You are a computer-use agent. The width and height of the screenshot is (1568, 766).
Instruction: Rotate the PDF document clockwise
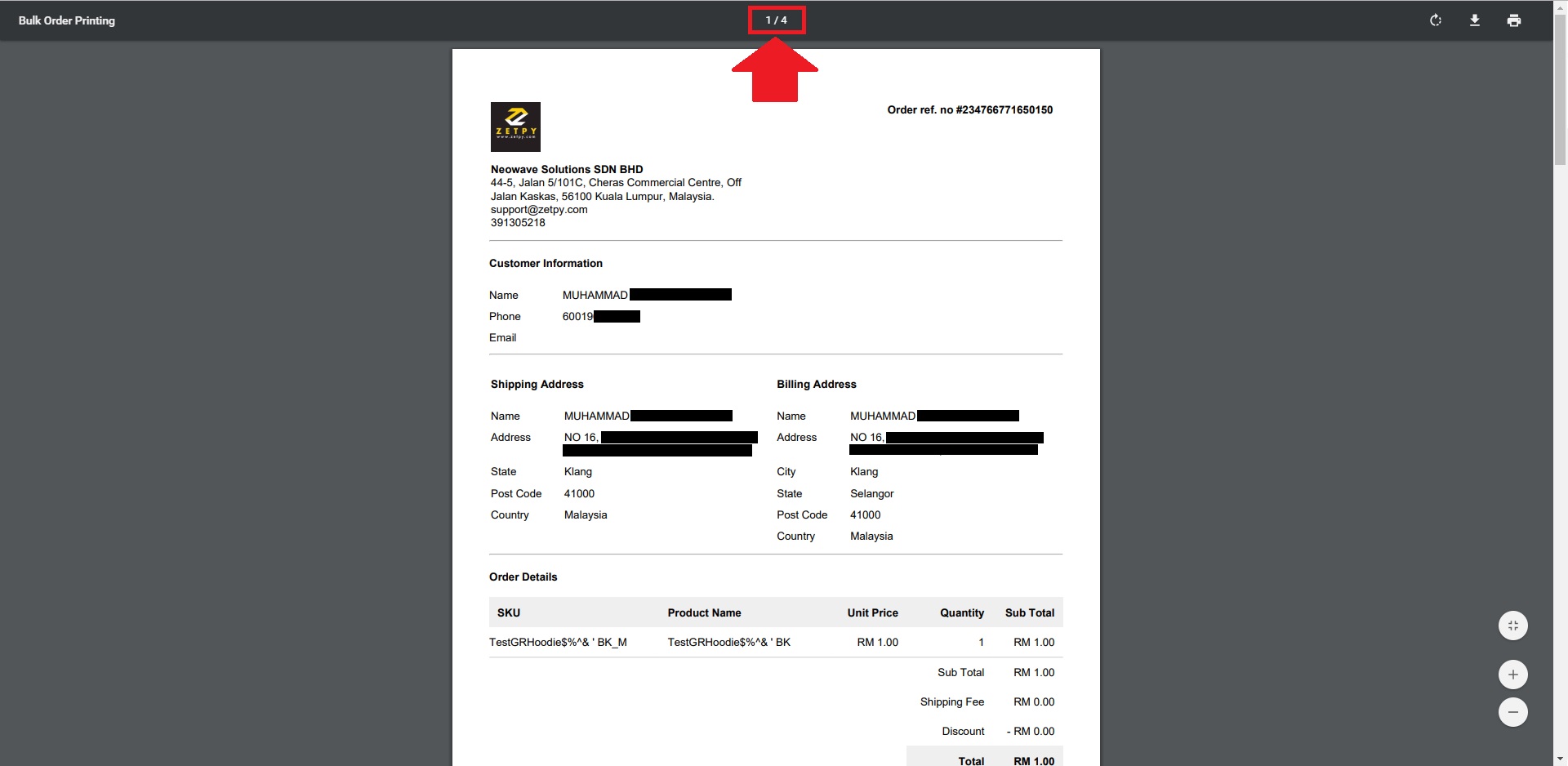tap(1436, 20)
